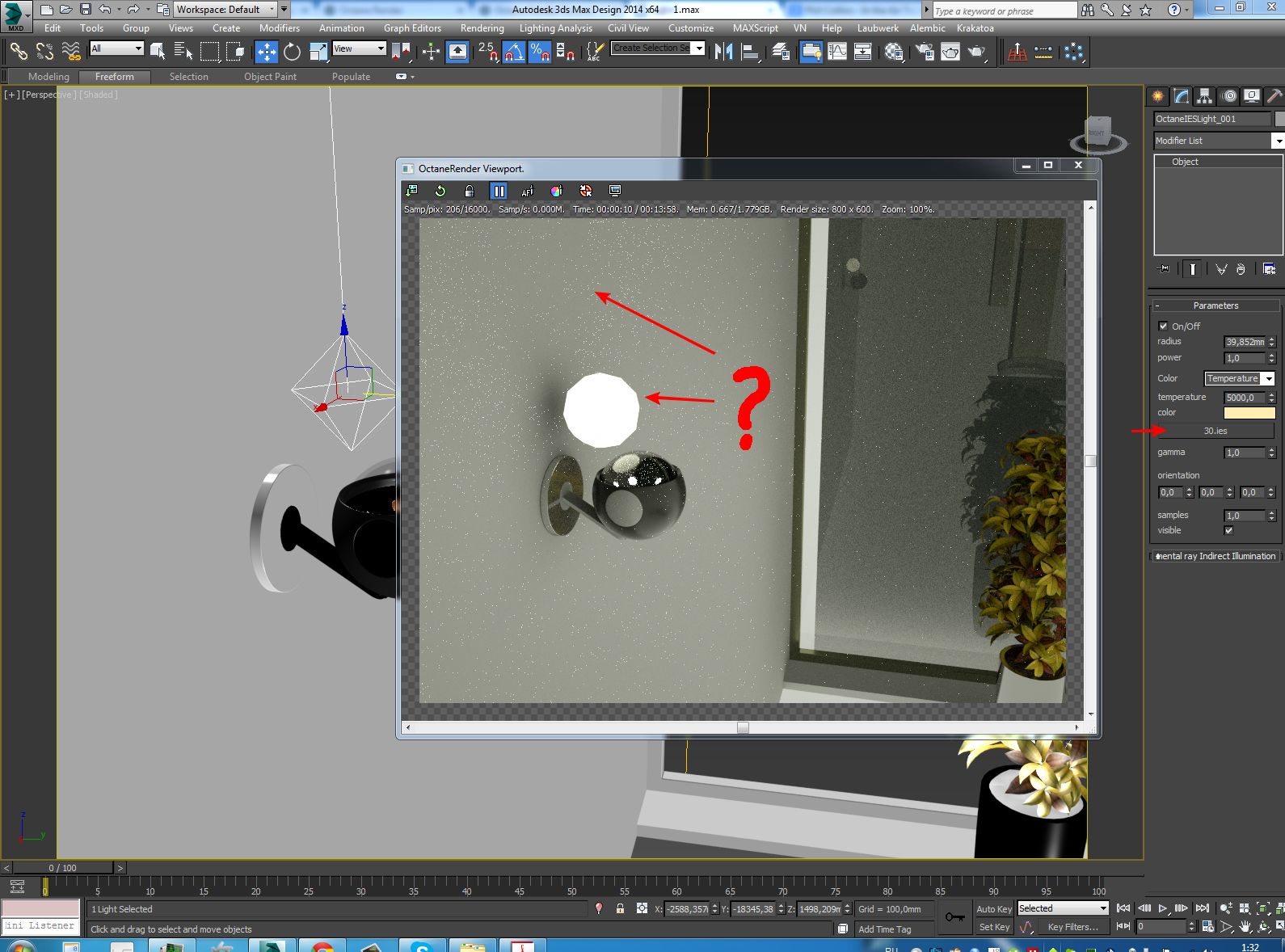Click the Render Production teapot
The height and width of the screenshot is (952, 1285).
[x=977, y=53]
